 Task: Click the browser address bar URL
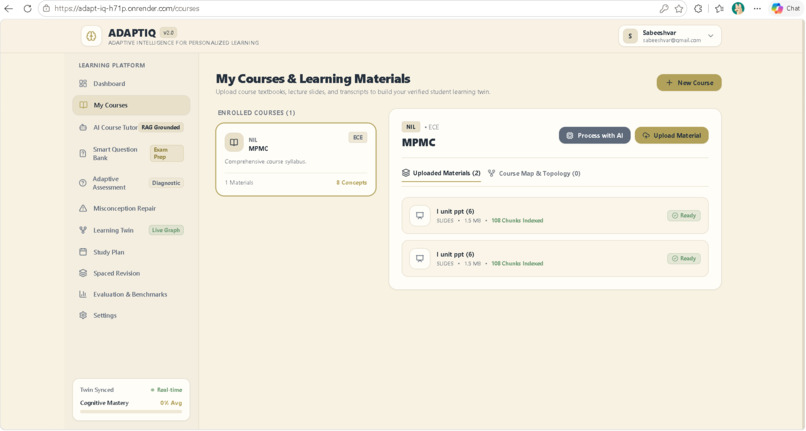click(x=127, y=8)
